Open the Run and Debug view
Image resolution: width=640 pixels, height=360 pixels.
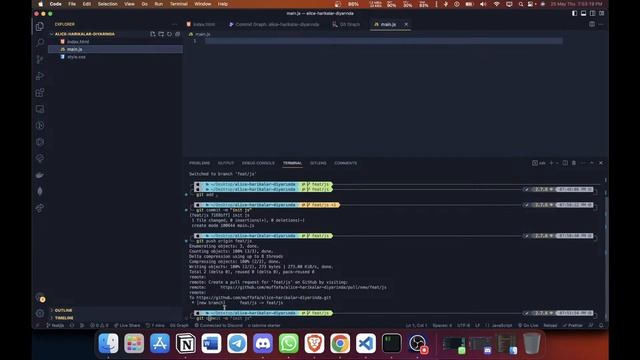(40, 76)
